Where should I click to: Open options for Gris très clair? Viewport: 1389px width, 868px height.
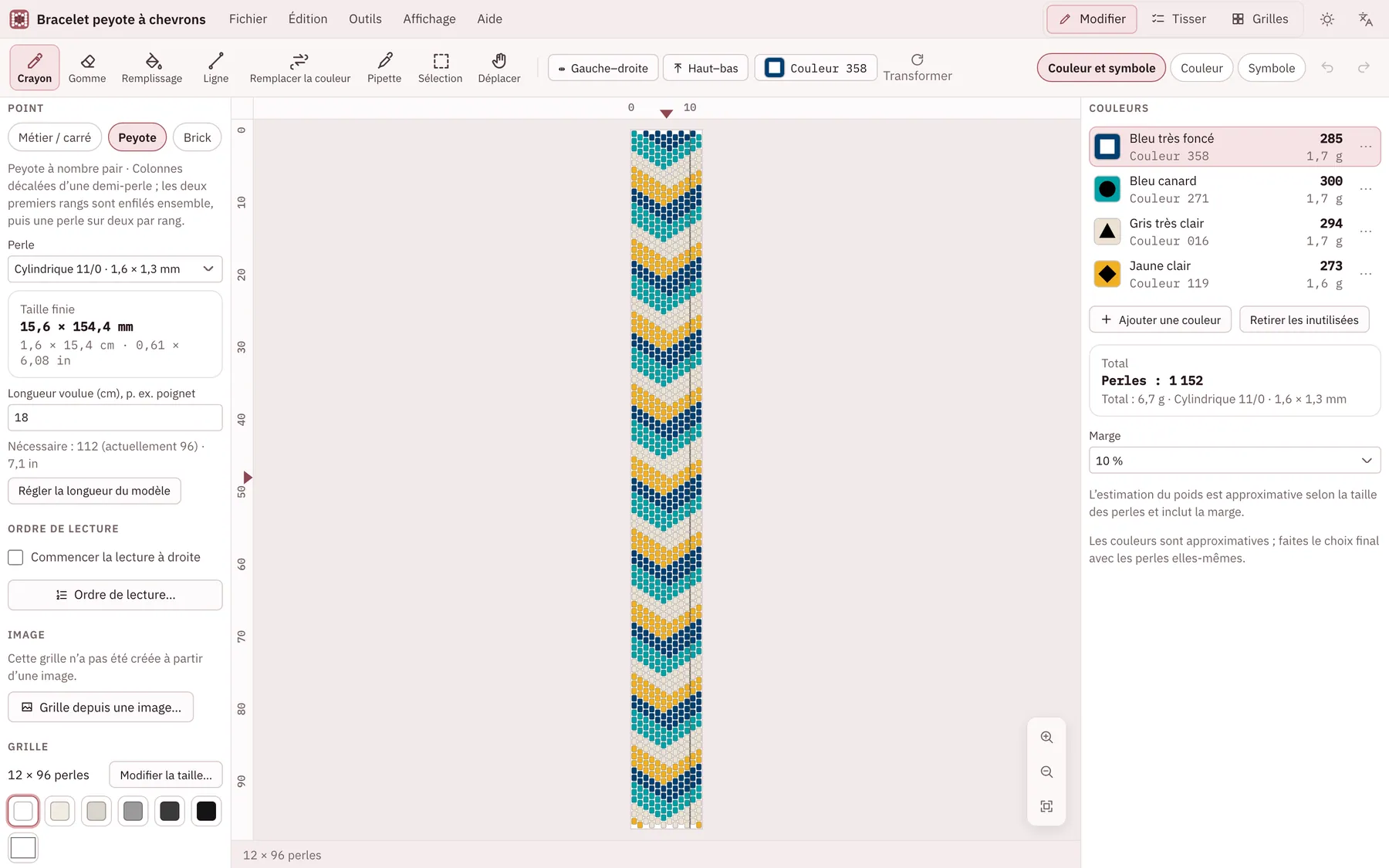(x=1366, y=231)
